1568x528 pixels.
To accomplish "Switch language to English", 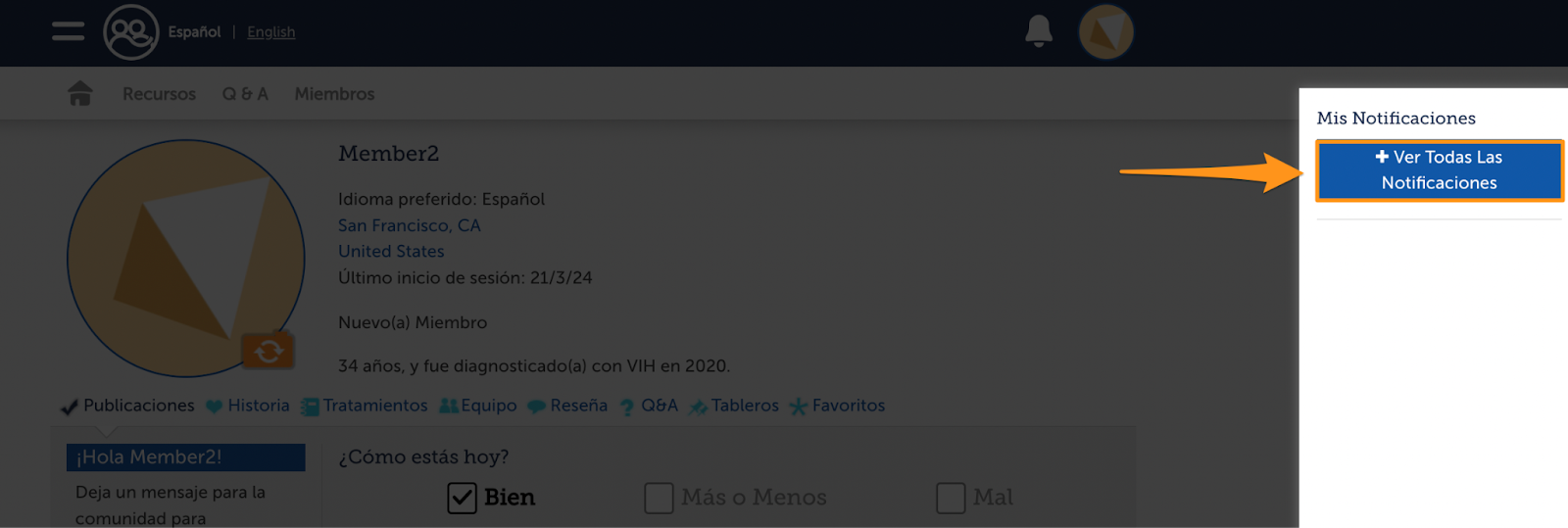I will 270,32.
